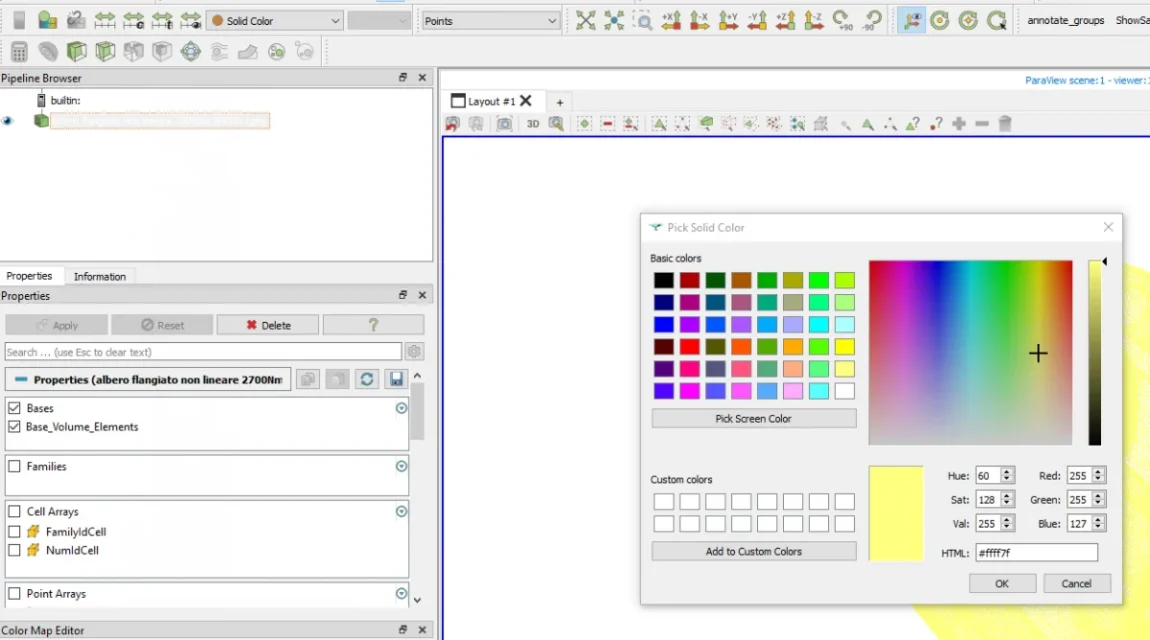Open the Points representation dropdown
Viewport: 1150px width, 640px height.
490,21
